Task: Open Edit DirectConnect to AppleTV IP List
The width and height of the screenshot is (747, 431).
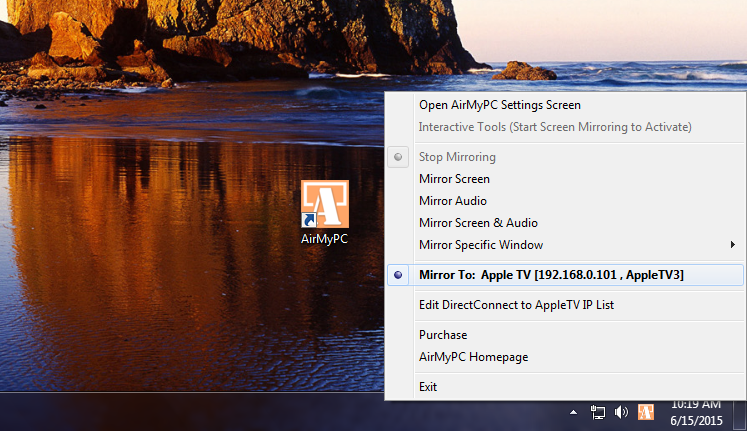Action: coord(565,305)
